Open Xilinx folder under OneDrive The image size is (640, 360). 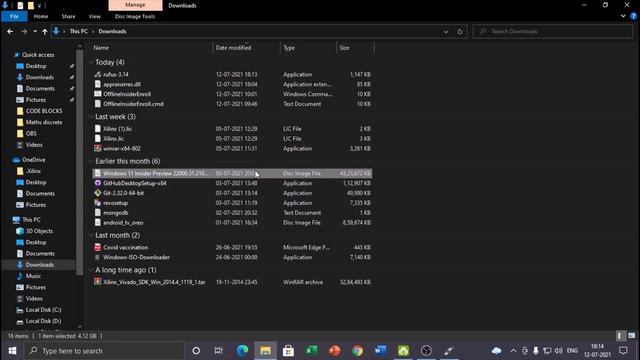pos(33,171)
